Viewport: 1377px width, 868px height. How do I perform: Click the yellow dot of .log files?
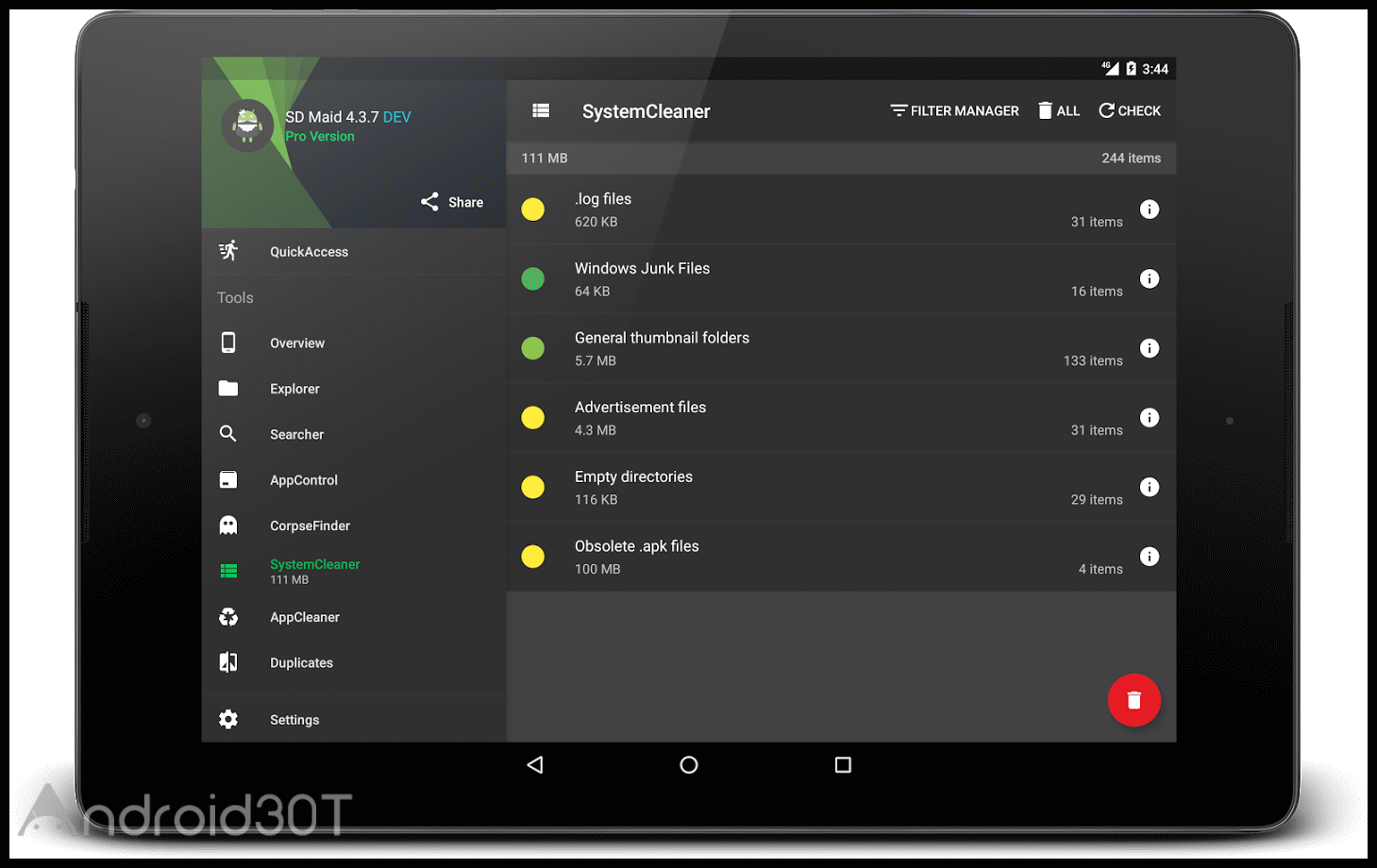533,209
